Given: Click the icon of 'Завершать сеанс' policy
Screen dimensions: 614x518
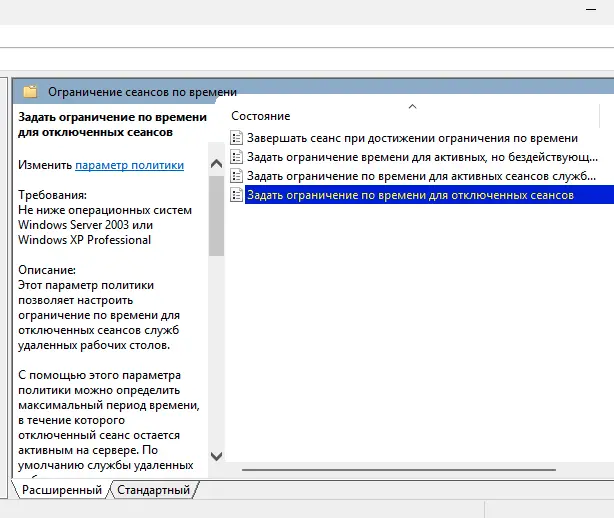Looking at the screenshot, I should coord(236,138).
